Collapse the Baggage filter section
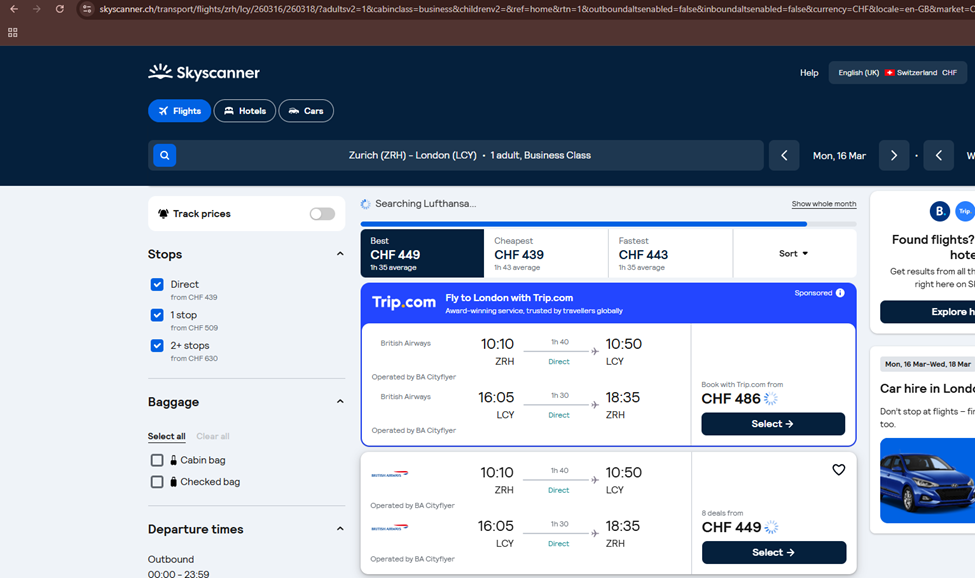Image resolution: width=975 pixels, height=578 pixels. (x=340, y=401)
